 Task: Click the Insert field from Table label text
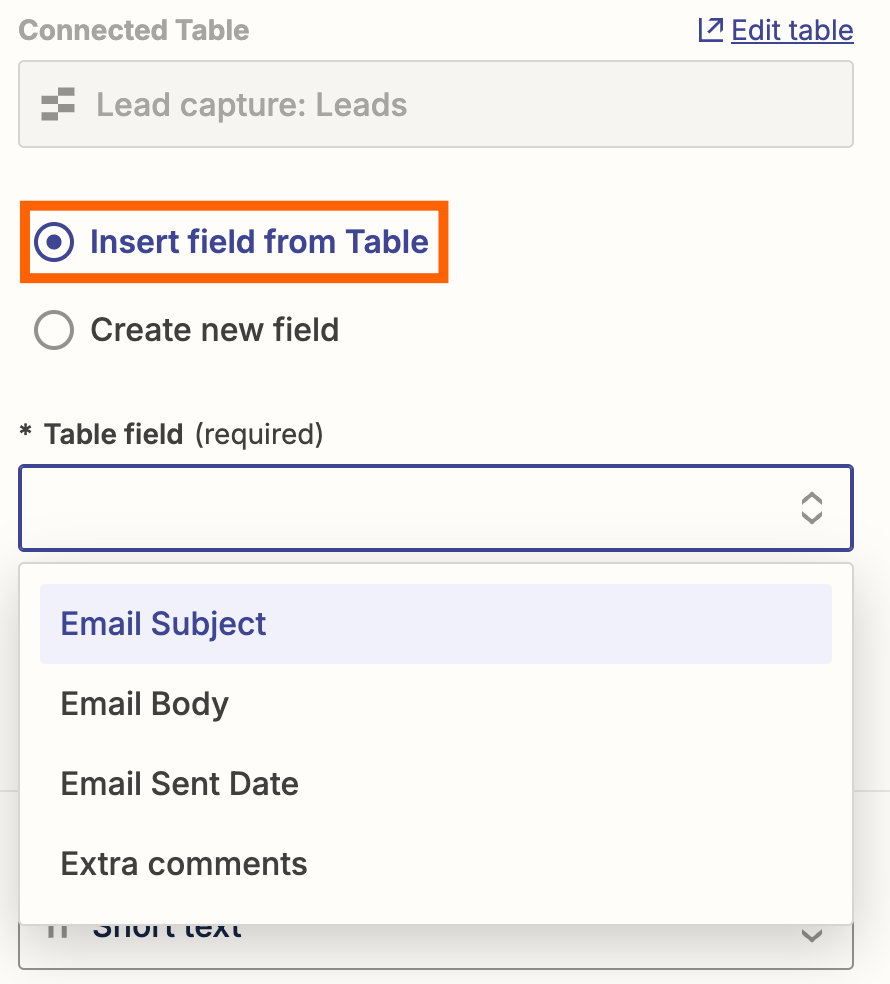[x=259, y=242]
